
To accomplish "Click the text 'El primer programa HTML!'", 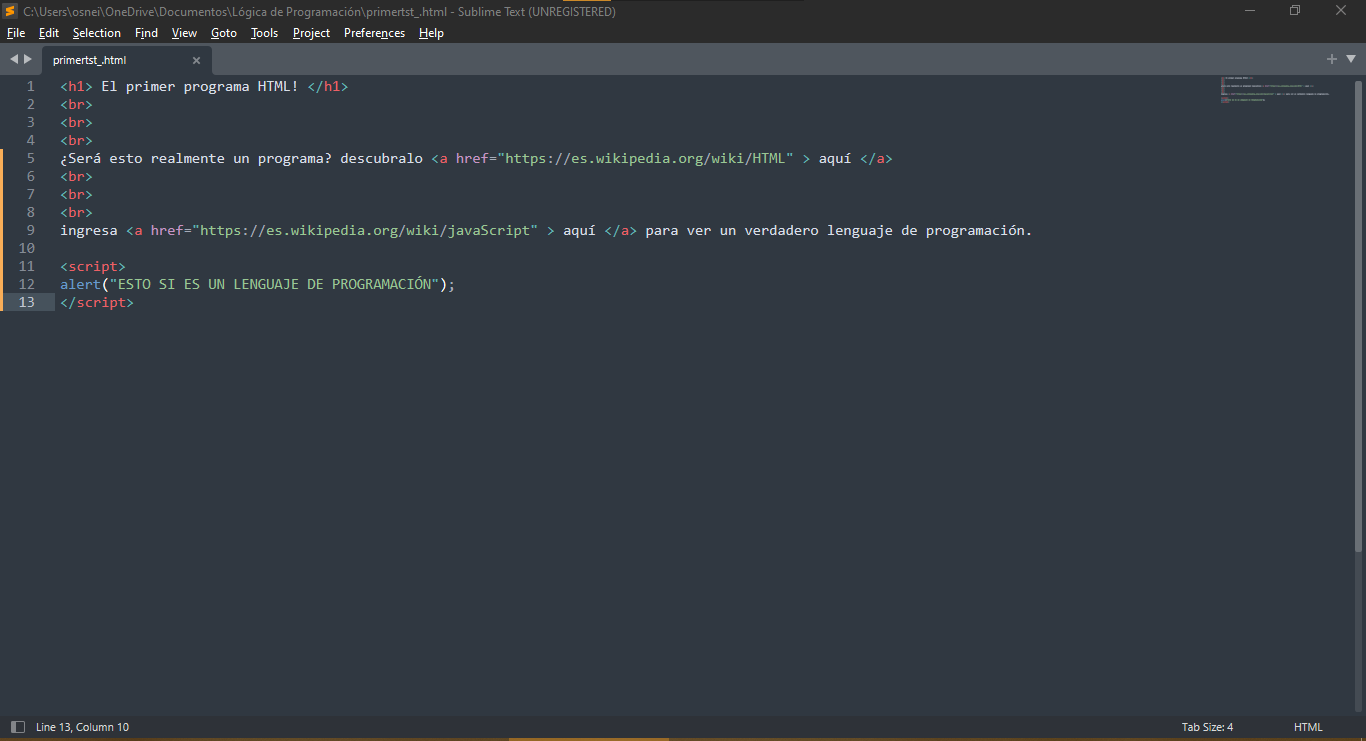I will pos(200,86).
